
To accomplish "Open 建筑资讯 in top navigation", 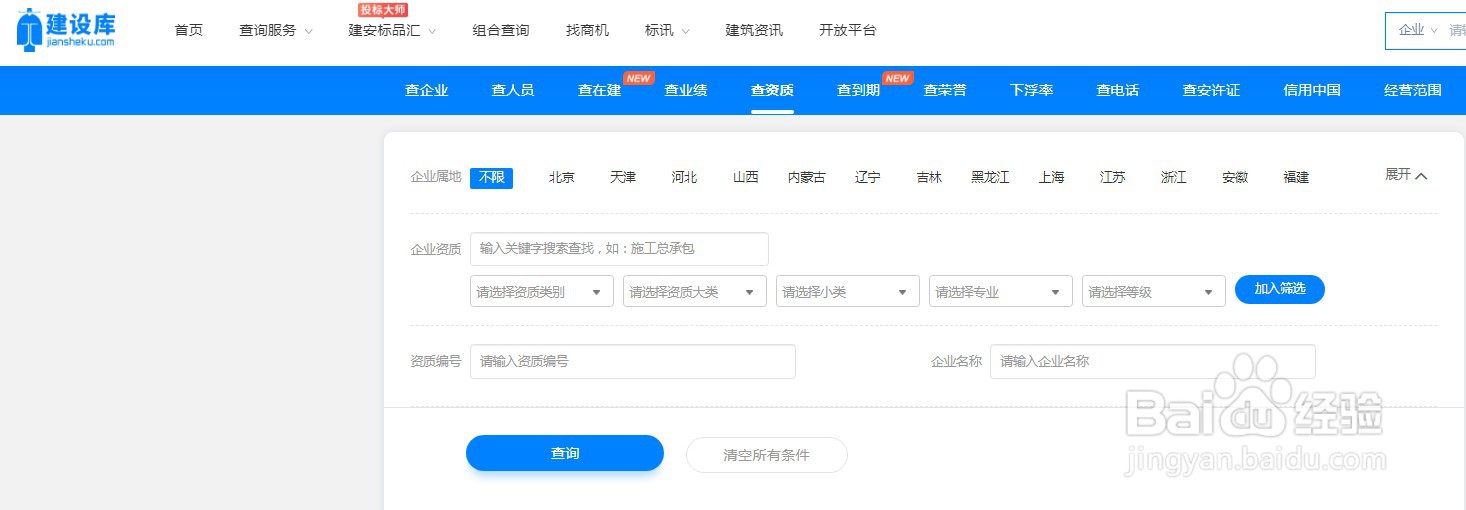I will pos(754,30).
